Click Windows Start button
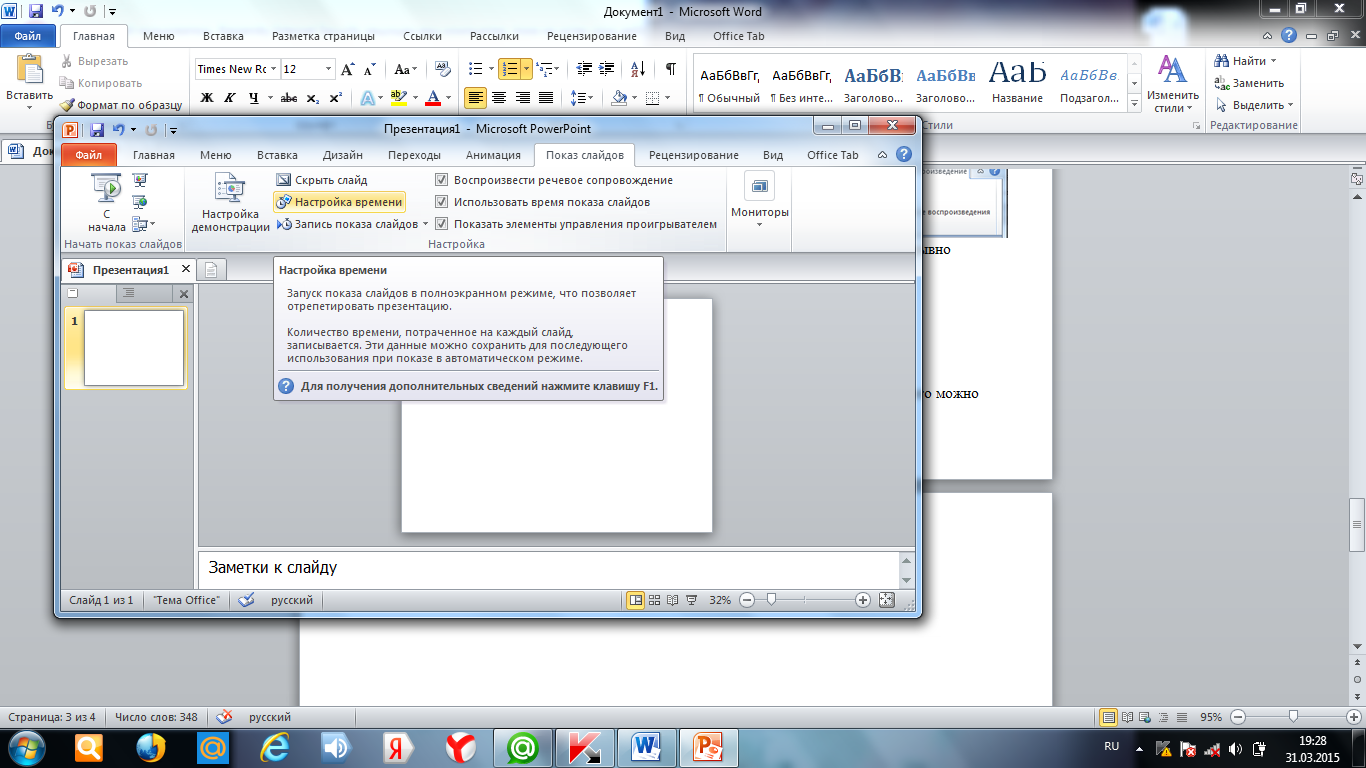This screenshot has width=1366, height=768. 27,747
